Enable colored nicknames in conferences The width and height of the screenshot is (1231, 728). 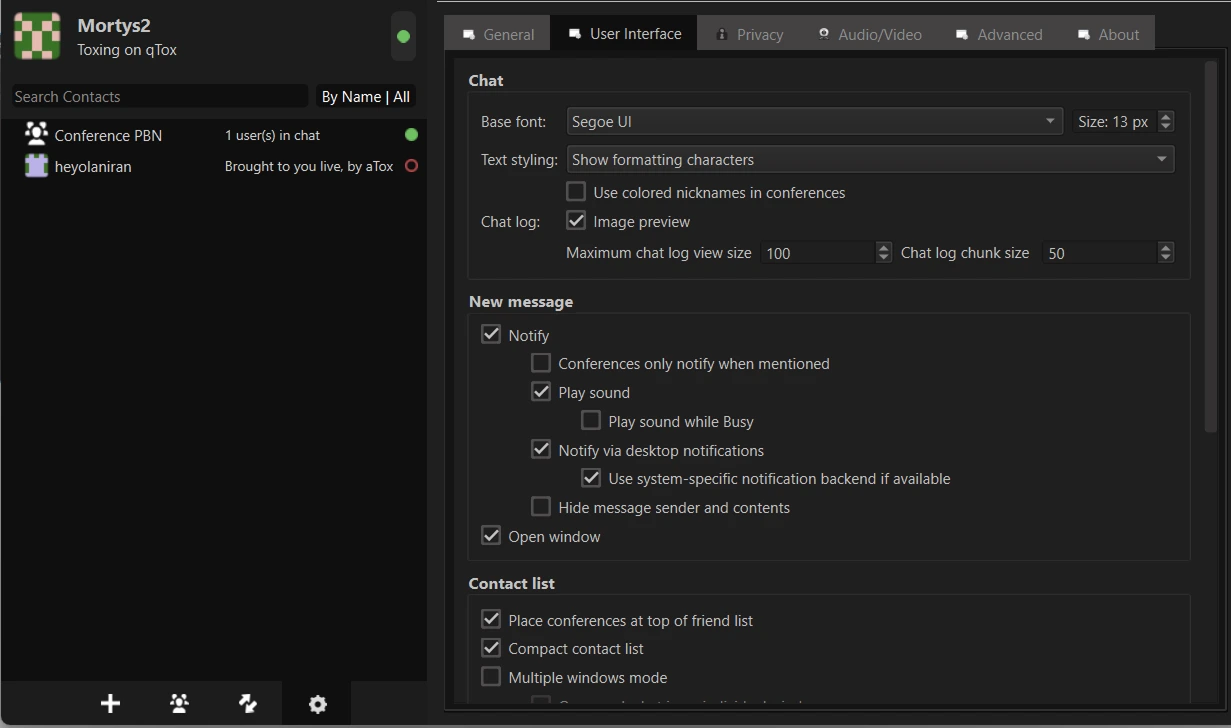576,192
